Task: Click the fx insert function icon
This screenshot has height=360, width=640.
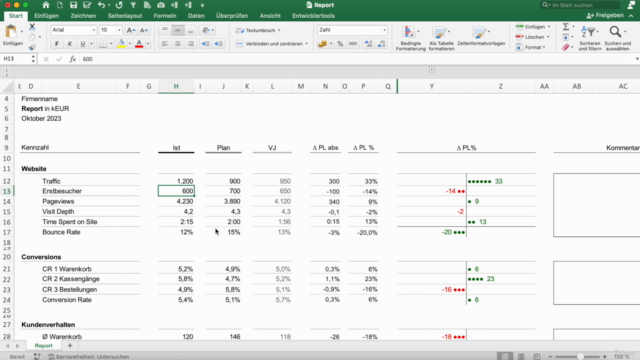Action: point(73,59)
